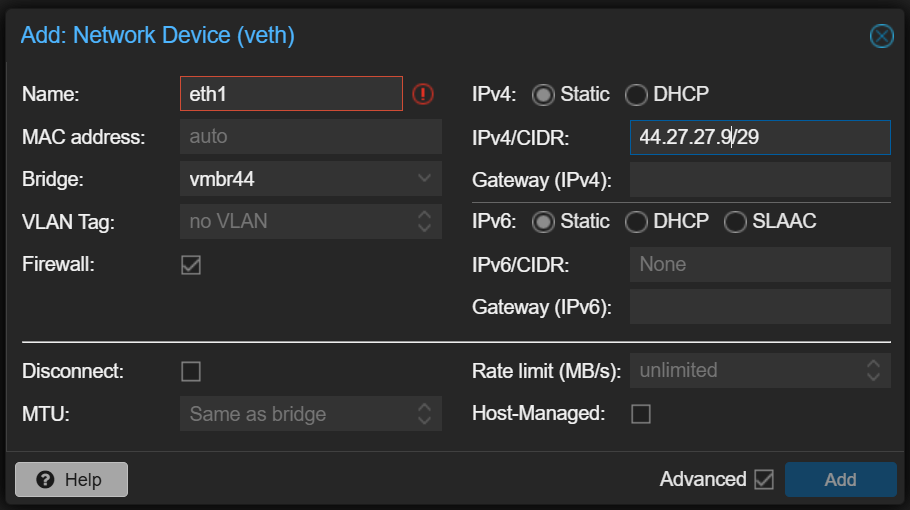Uncheck the Advanced checkbox
This screenshot has height=510, width=910.
coord(764,480)
